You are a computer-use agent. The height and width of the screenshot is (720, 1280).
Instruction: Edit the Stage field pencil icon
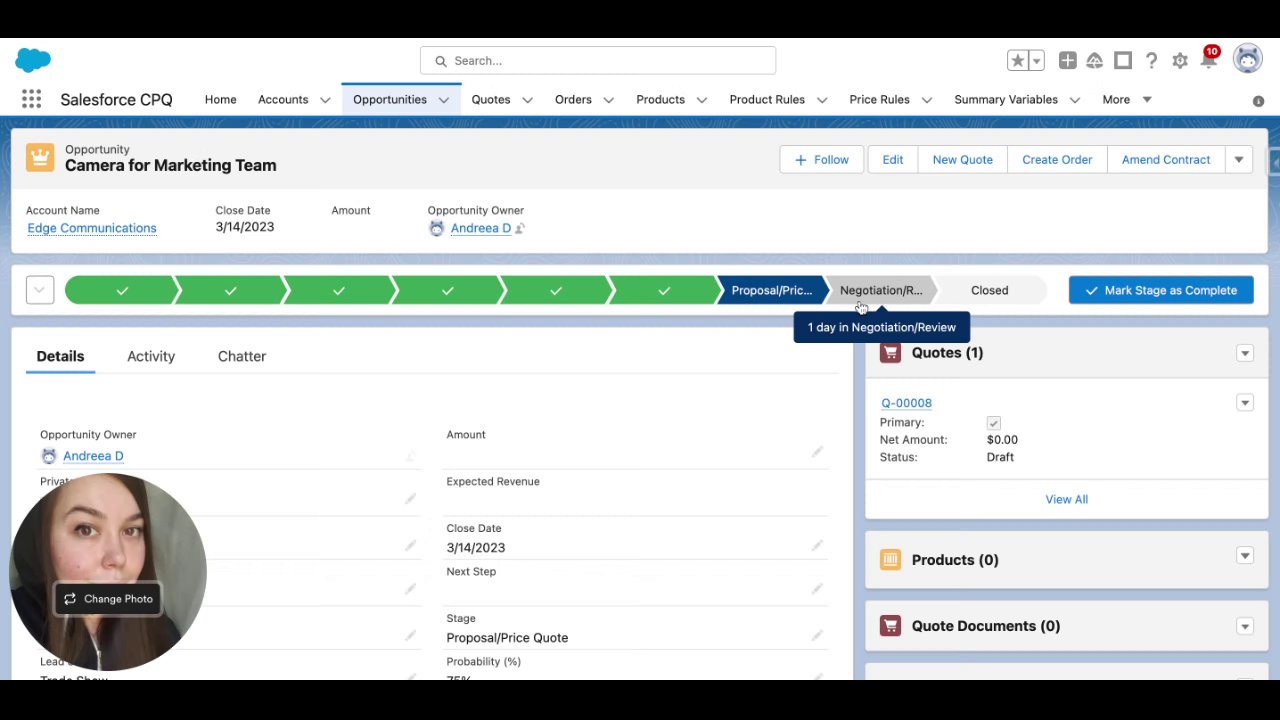817,636
